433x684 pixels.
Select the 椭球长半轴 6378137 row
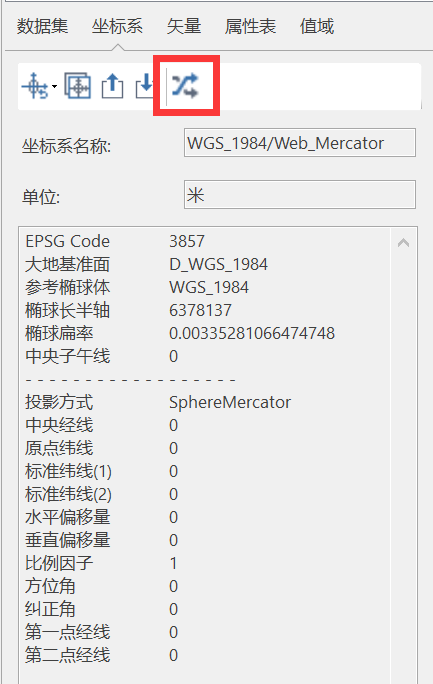tap(205, 310)
